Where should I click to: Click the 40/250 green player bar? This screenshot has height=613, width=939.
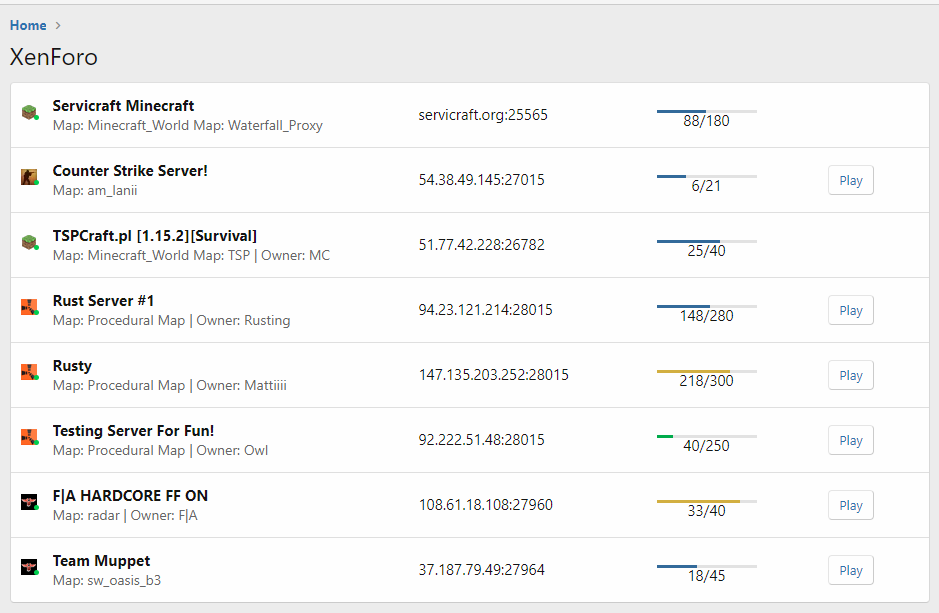point(706,437)
